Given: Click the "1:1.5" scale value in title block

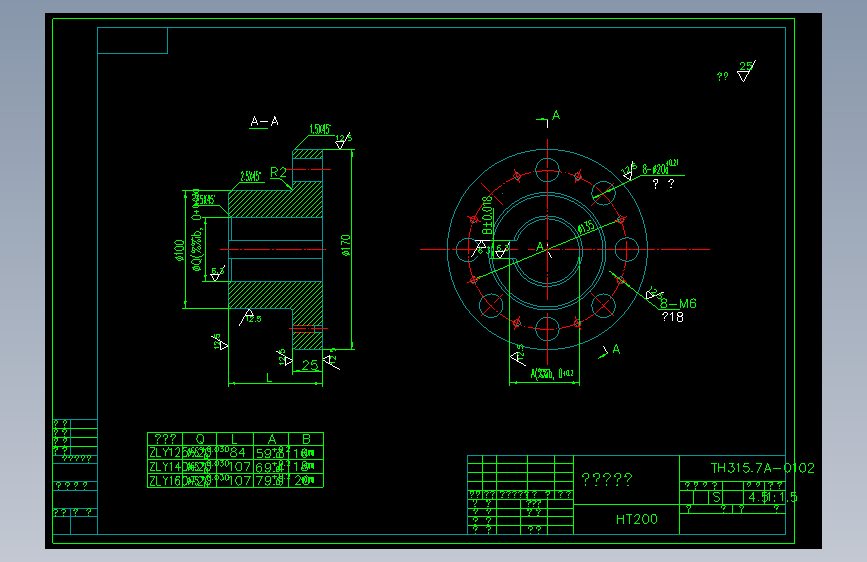Looking at the screenshot, I should pyautogui.click(x=781, y=497).
